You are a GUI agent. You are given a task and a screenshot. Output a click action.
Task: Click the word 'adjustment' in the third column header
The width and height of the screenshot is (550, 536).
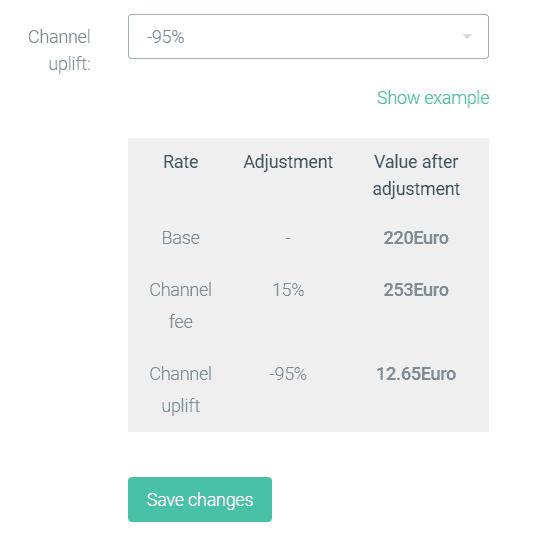pyautogui.click(x=416, y=189)
